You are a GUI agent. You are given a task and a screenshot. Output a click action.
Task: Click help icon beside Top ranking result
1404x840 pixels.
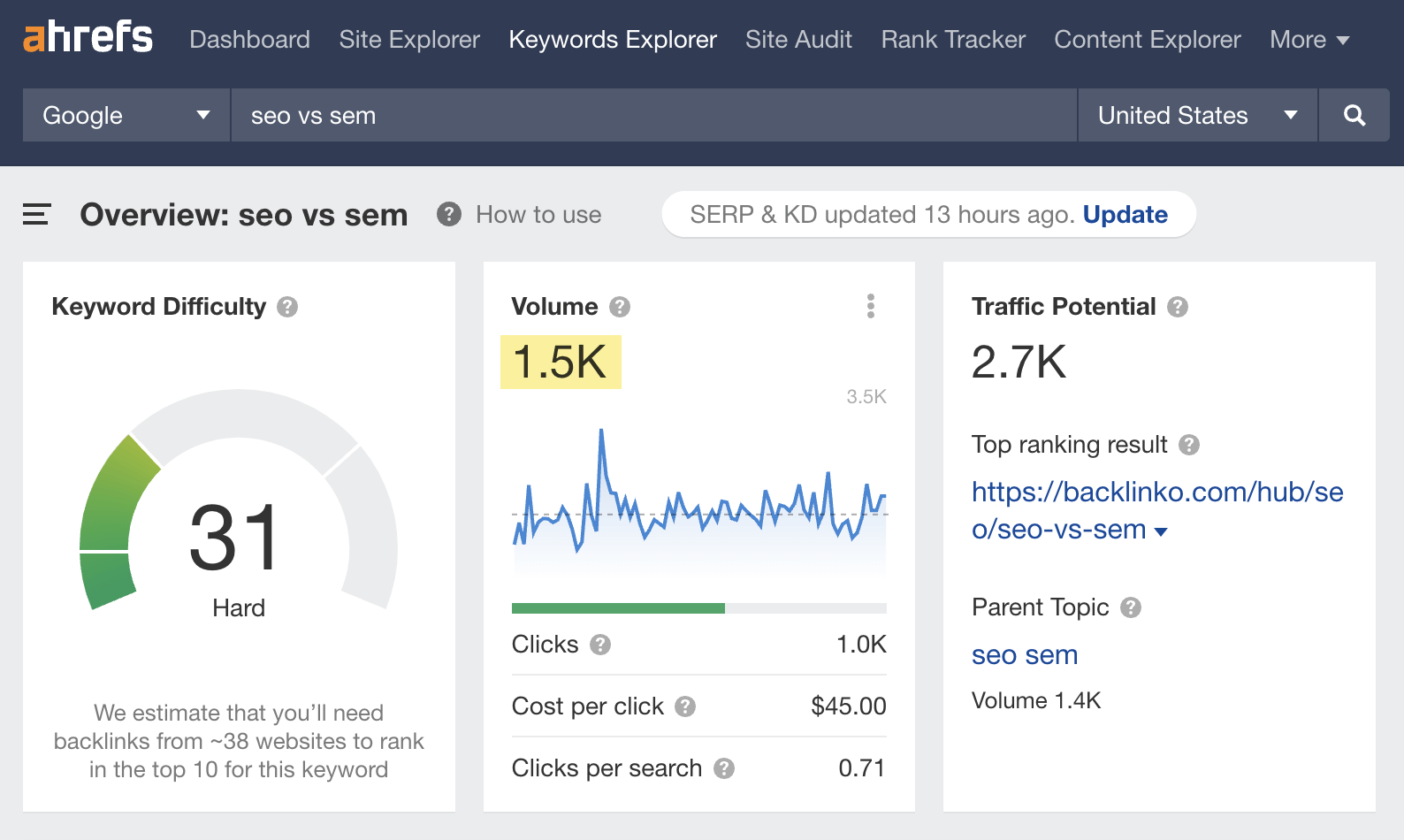click(x=1189, y=445)
